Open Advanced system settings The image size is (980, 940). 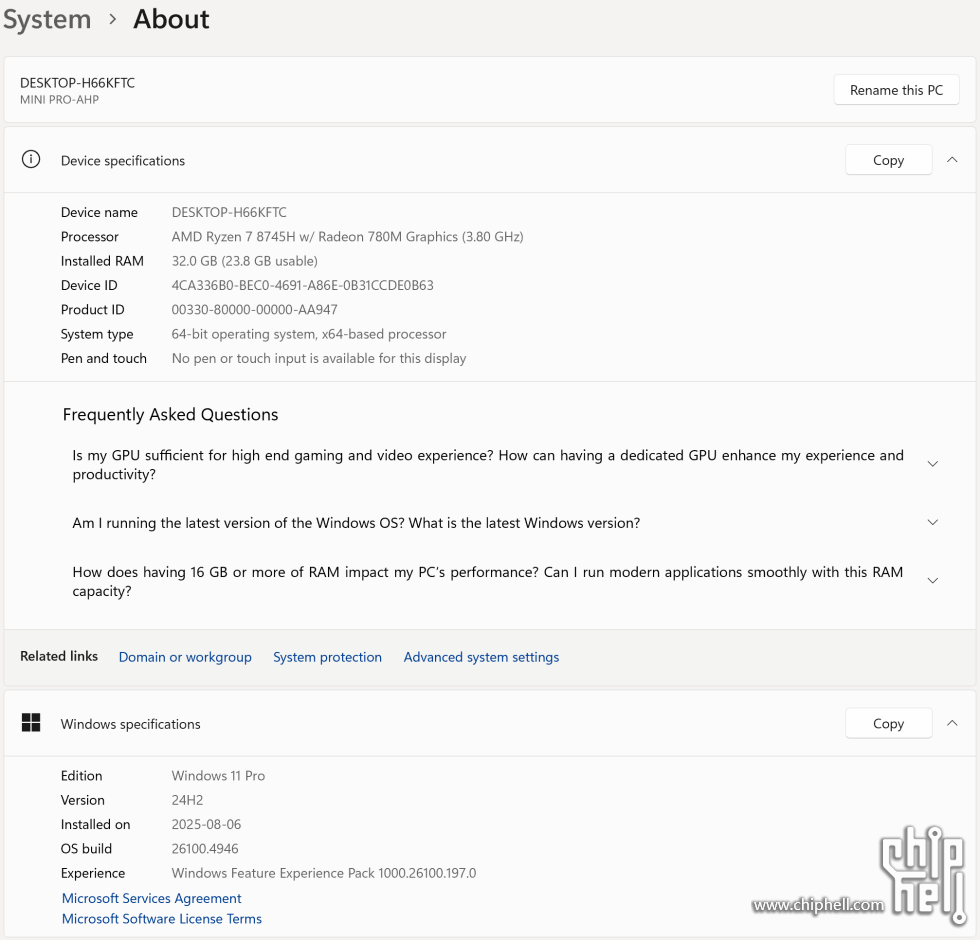coord(481,657)
